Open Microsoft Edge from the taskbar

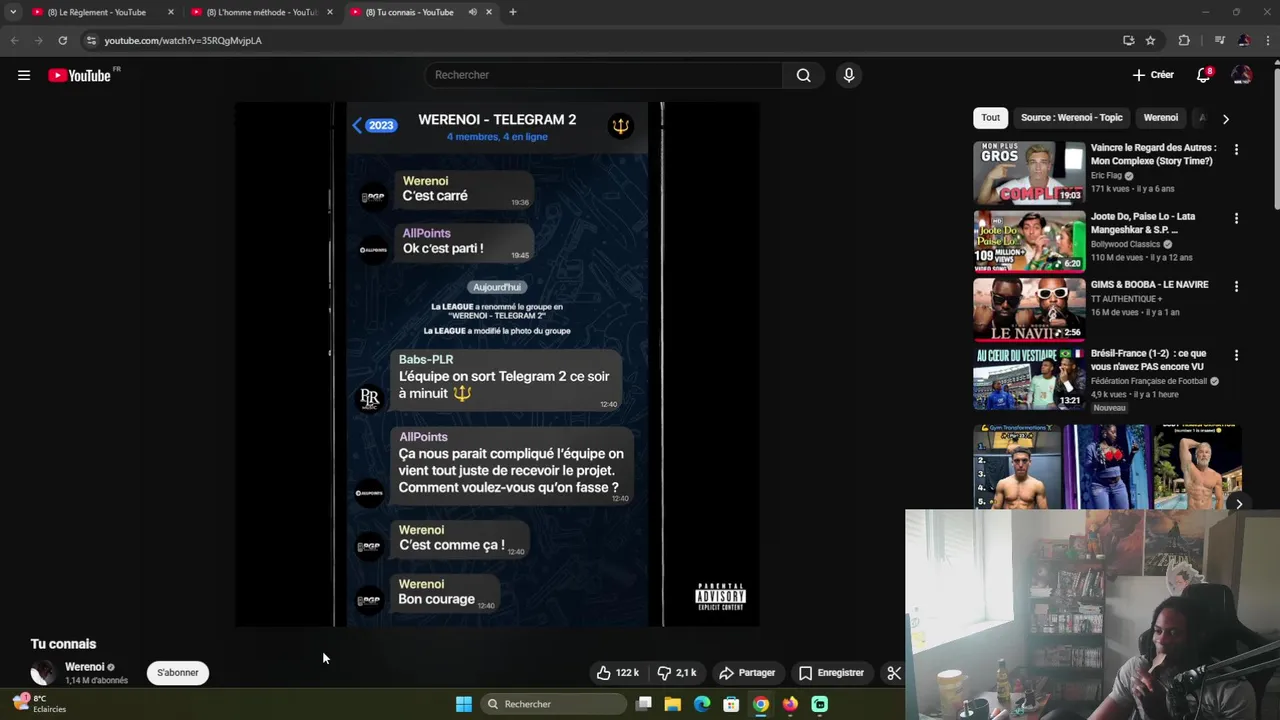[x=702, y=704]
